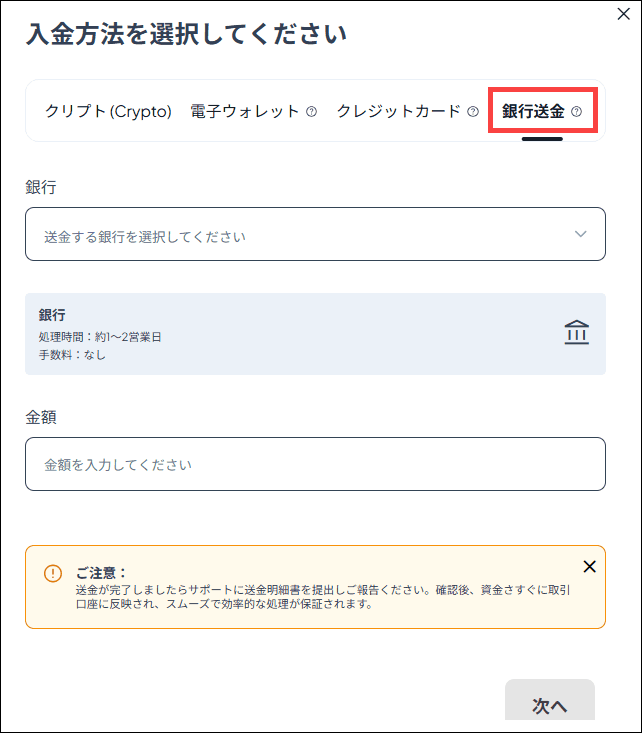Focus the 金額を入力してください amount field
The width and height of the screenshot is (642, 733).
(315, 464)
